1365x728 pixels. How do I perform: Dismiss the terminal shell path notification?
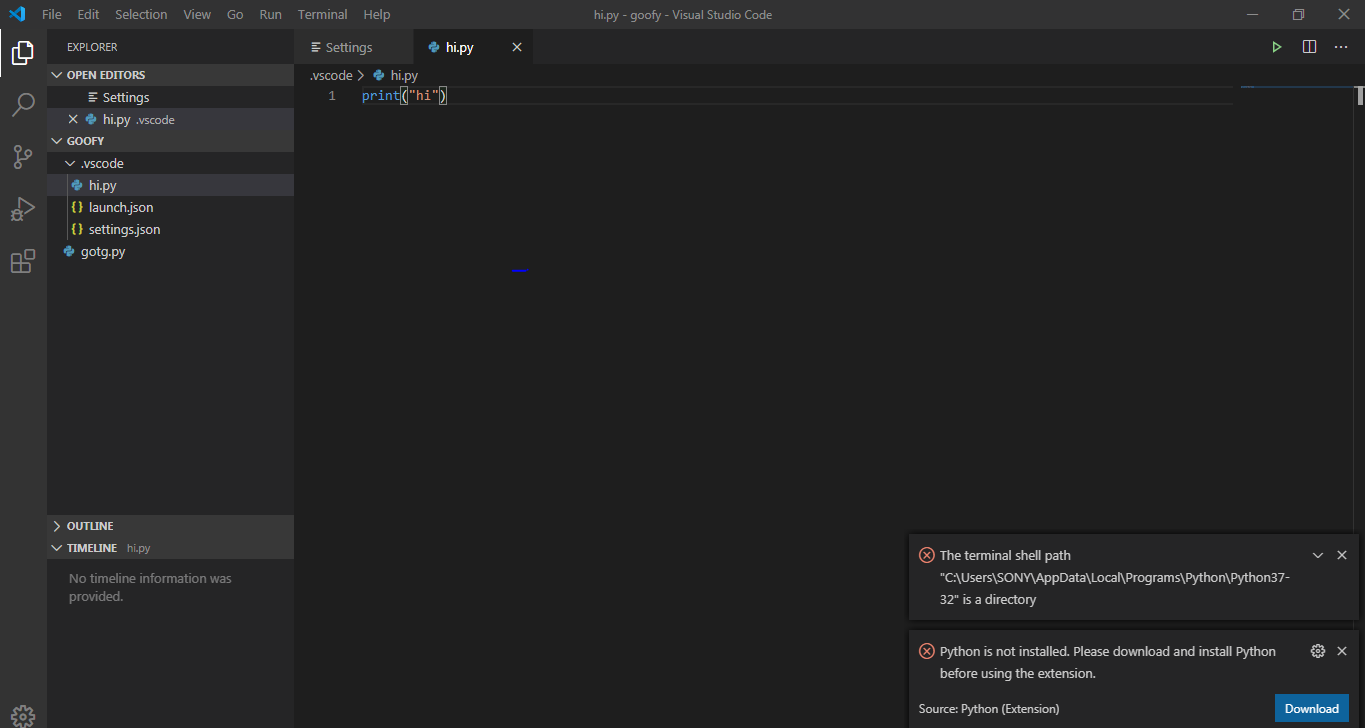[1342, 555]
